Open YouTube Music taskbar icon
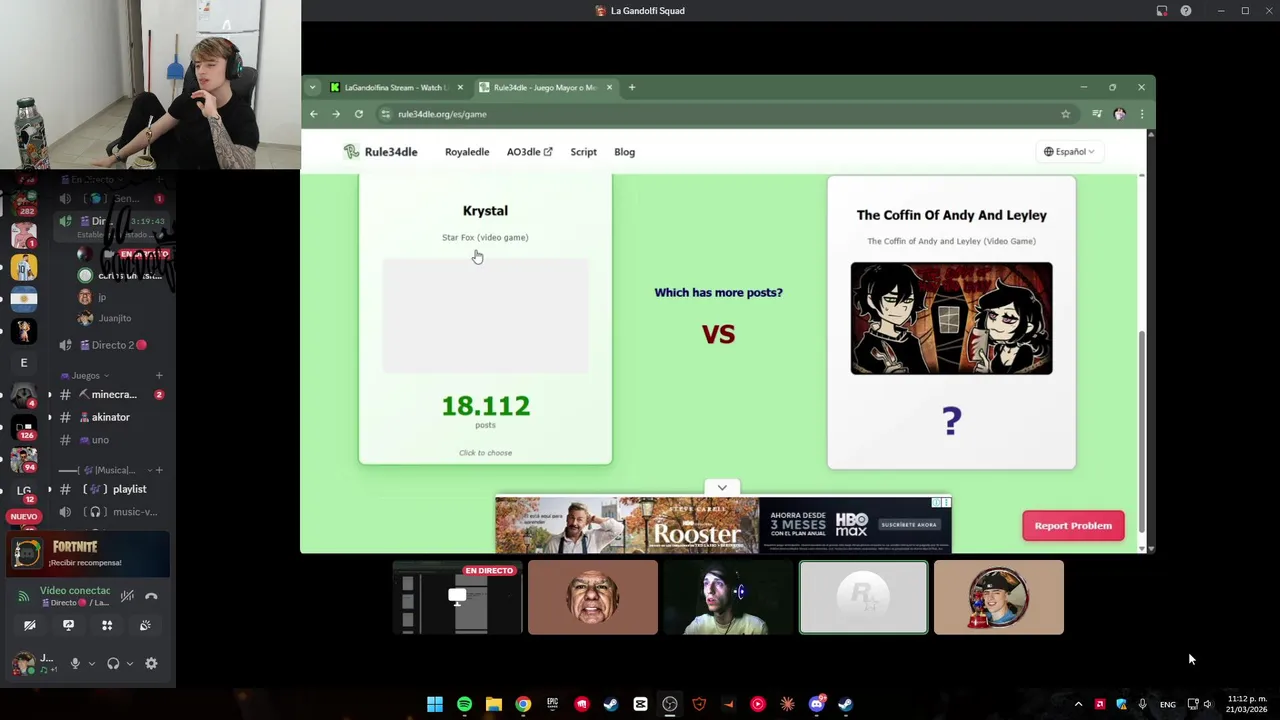 (x=758, y=704)
